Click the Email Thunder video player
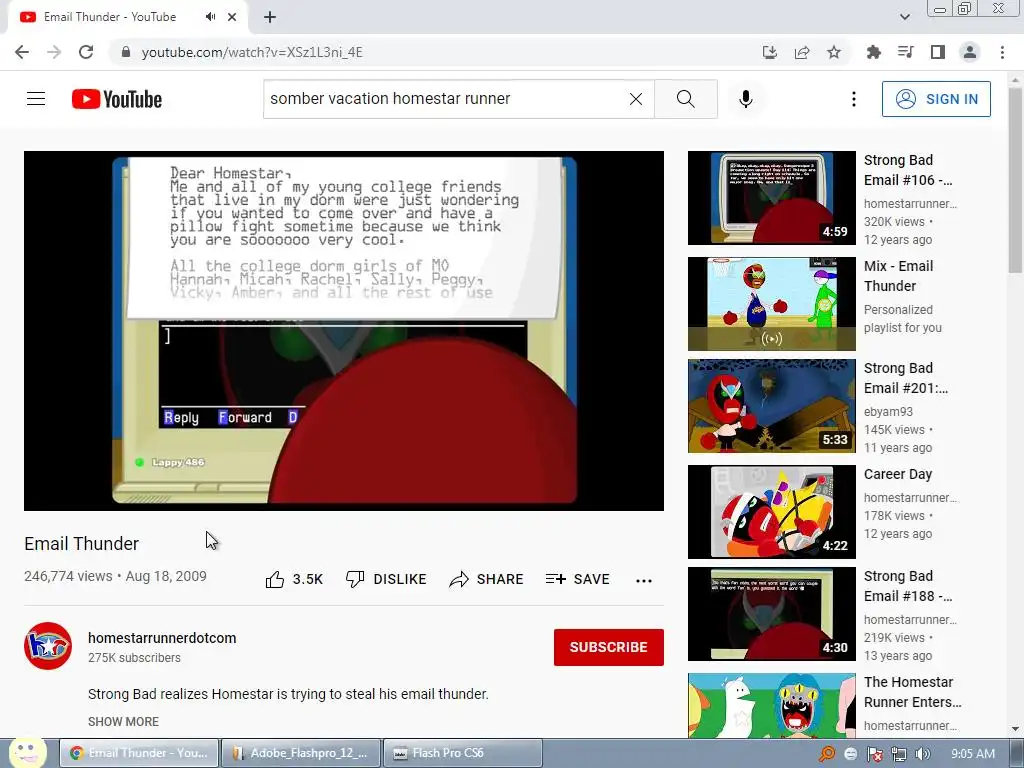 [344, 330]
